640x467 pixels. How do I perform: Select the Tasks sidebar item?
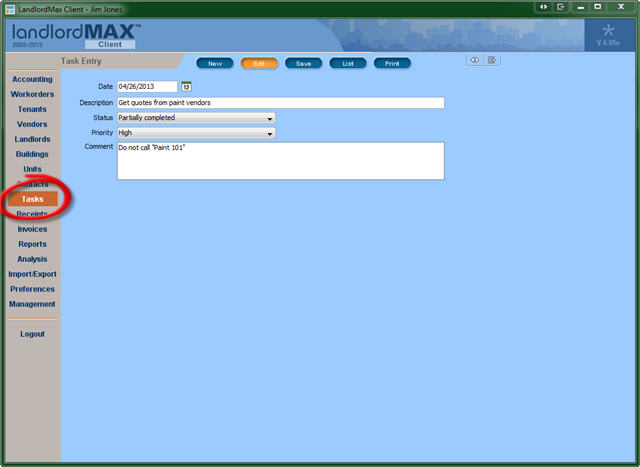(33, 199)
